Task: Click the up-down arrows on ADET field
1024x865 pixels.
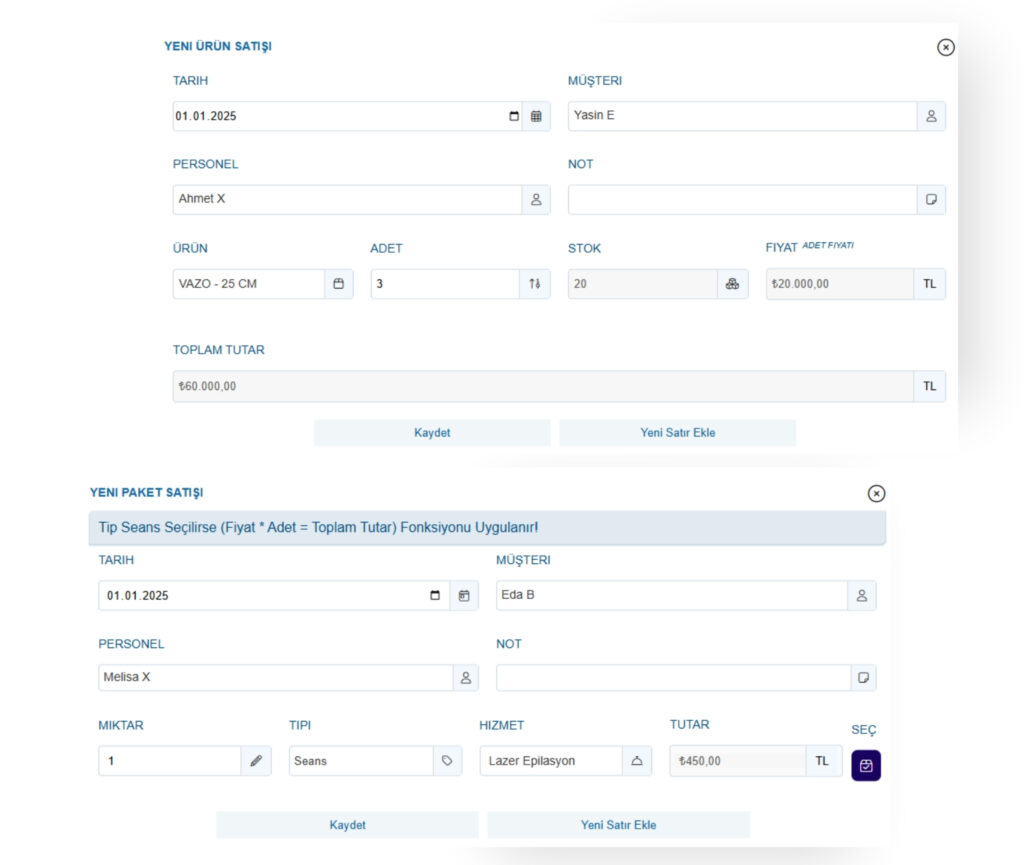Action: click(535, 284)
